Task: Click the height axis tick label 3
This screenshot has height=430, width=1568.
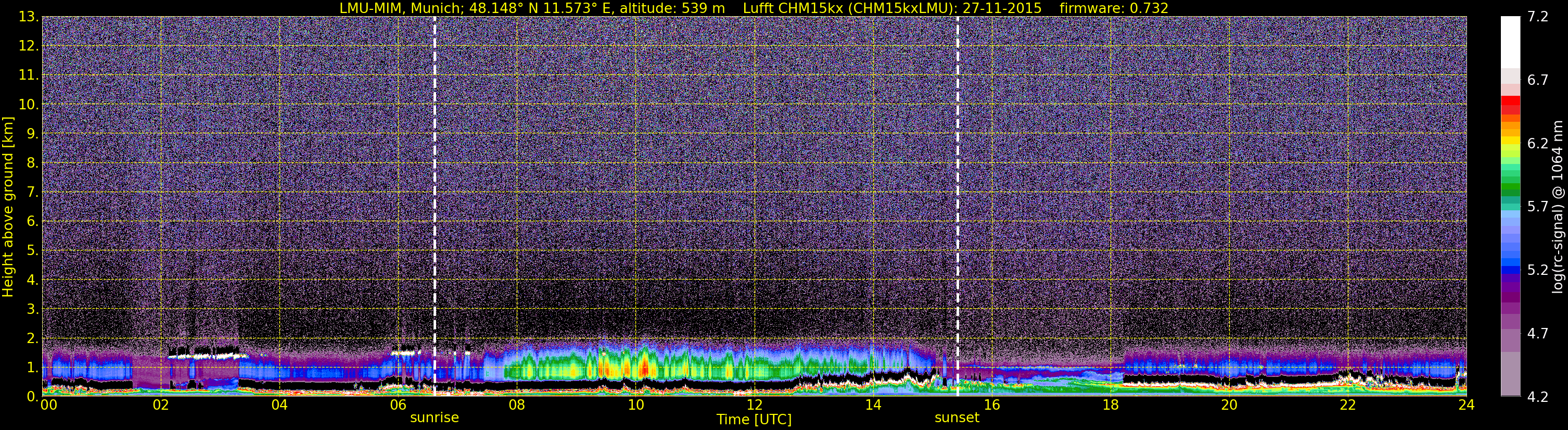Action: pos(32,309)
